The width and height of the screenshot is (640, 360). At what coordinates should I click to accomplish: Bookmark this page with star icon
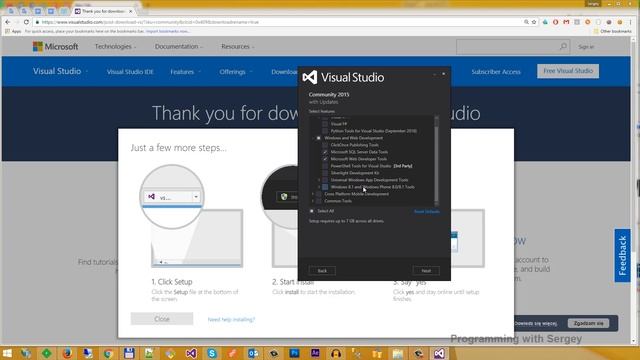point(534,22)
